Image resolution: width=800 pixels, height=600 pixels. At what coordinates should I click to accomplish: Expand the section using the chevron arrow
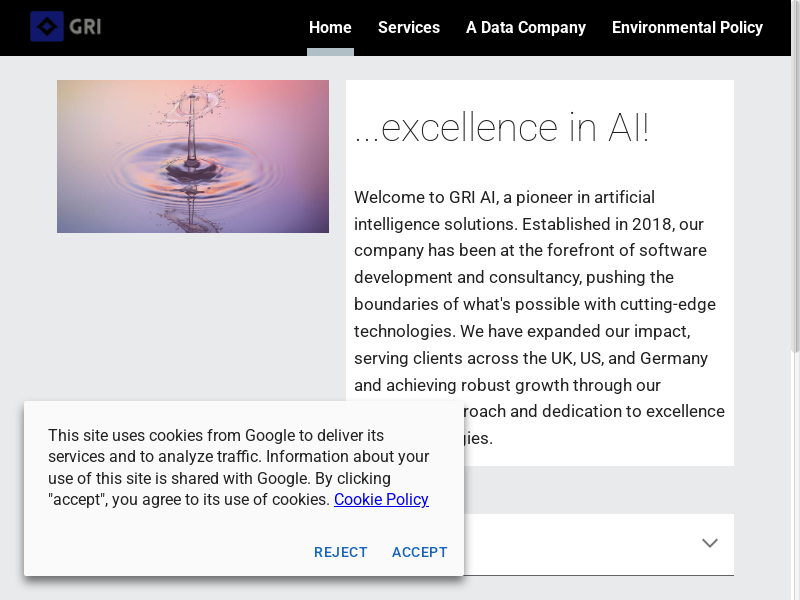[710, 543]
